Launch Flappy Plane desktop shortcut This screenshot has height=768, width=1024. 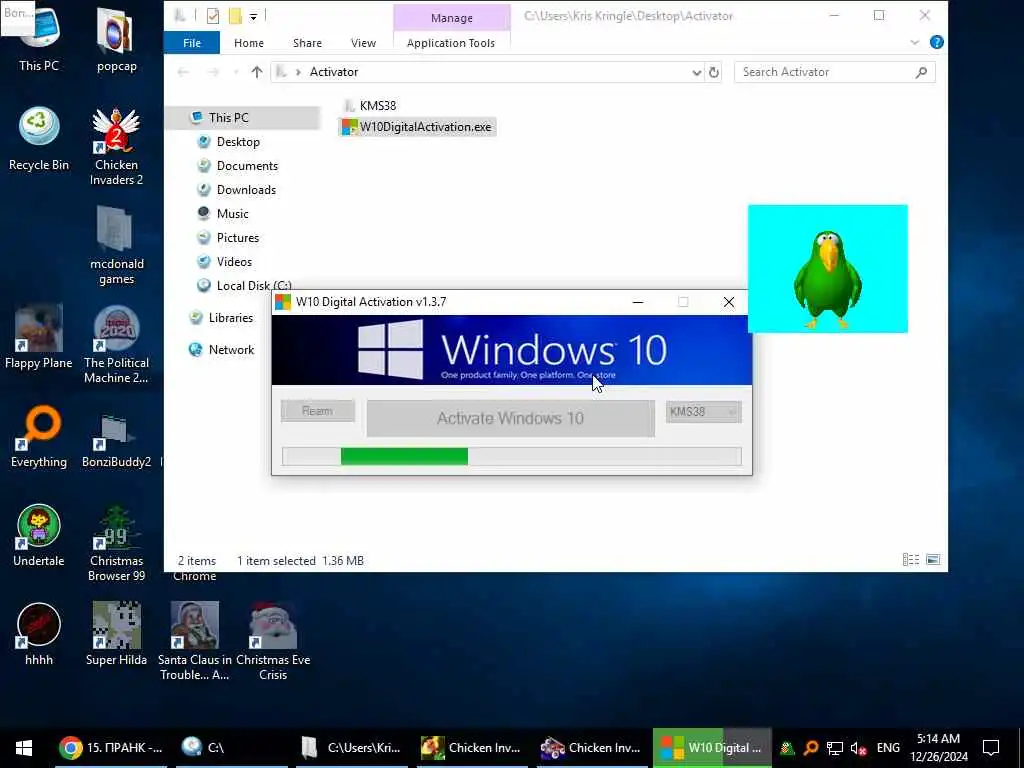pos(39,337)
